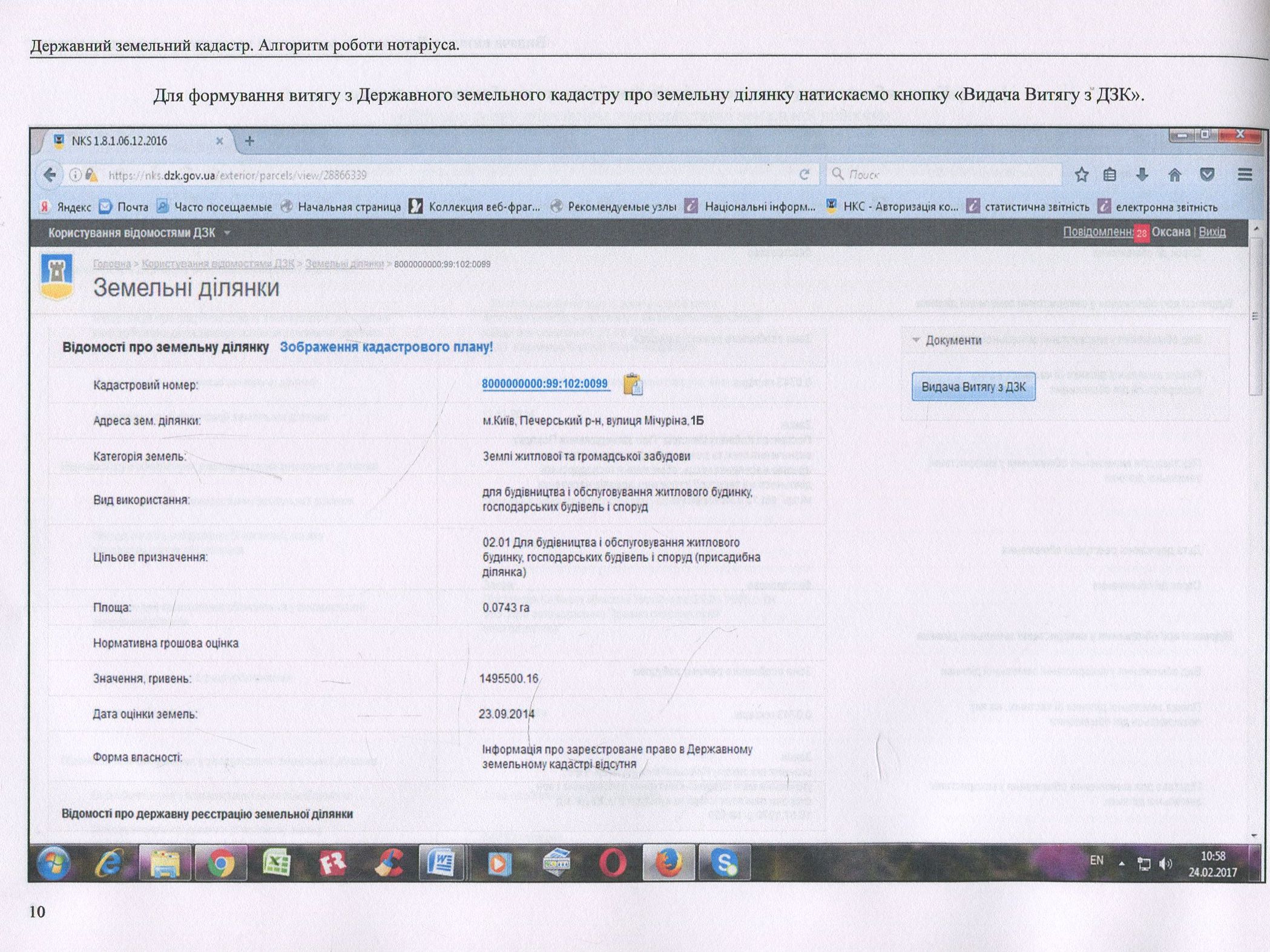The image size is (1270, 952).
Task: Open Користування відомостями ДЗК breadcrumb link
Action: (x=218, y=264)
